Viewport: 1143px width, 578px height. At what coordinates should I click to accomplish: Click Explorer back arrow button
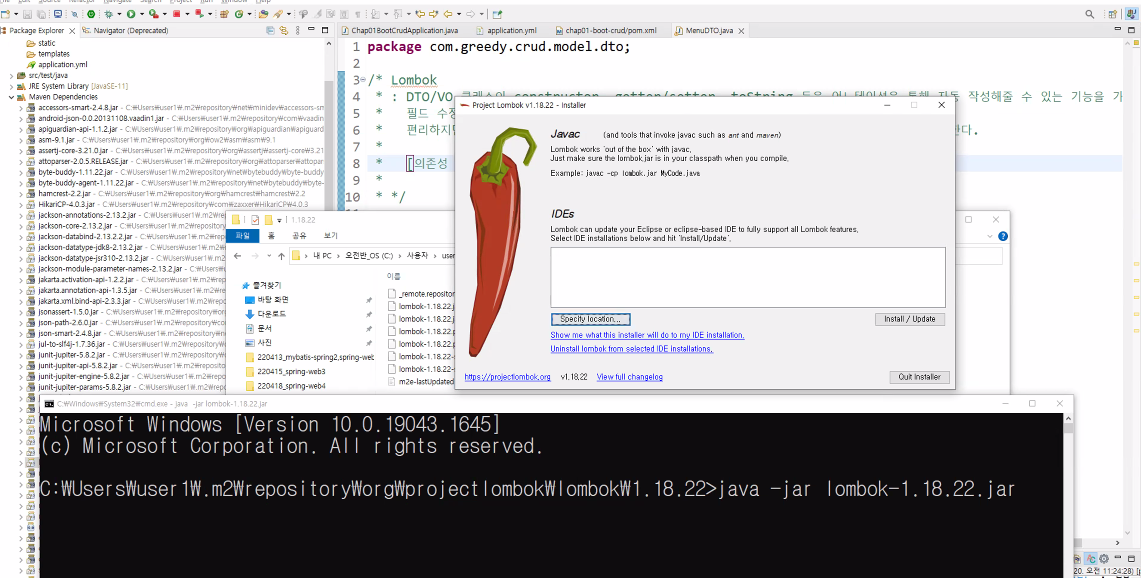click(238, 256)
